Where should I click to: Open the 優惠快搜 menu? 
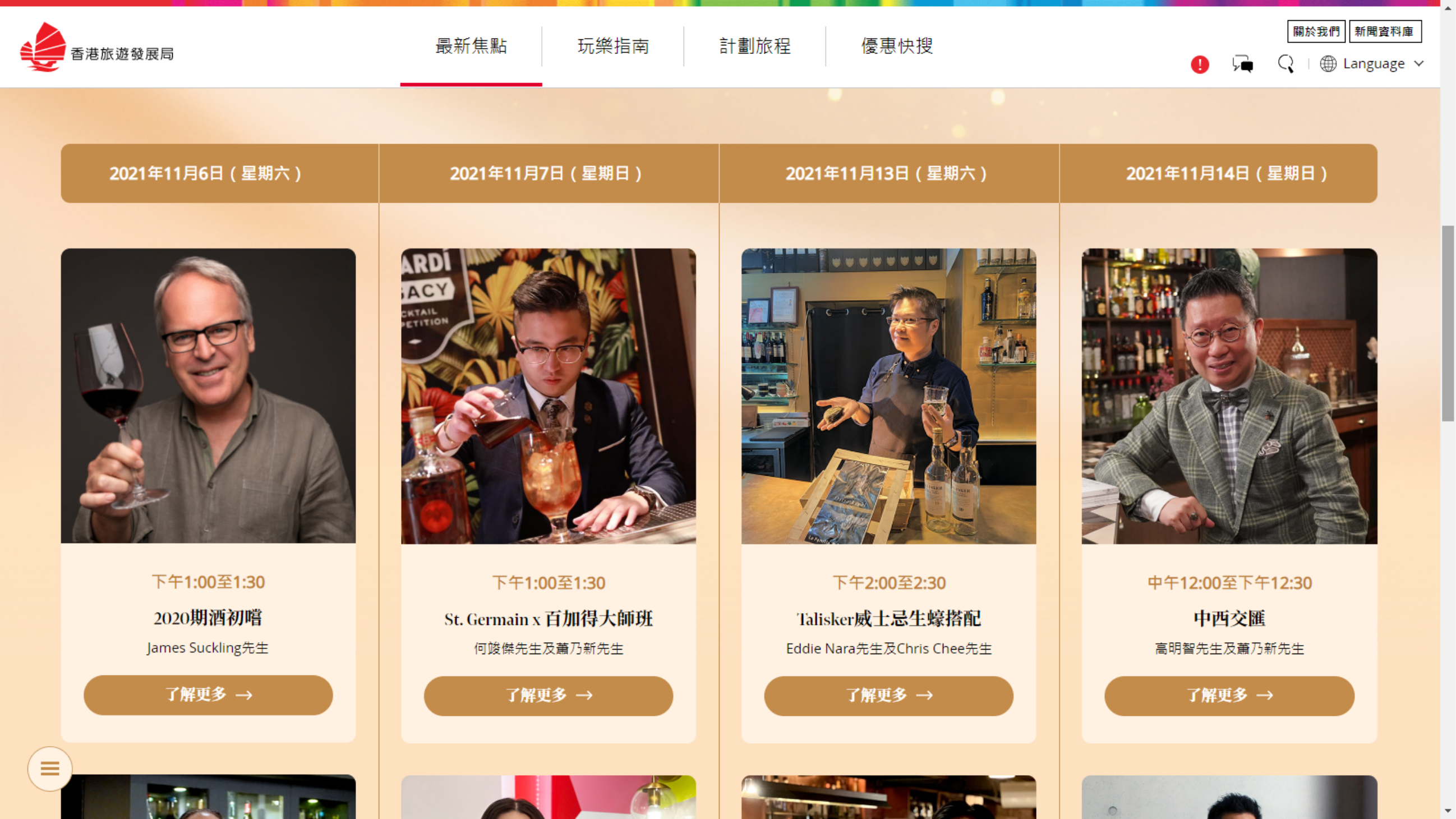click(x=896, y=47)
